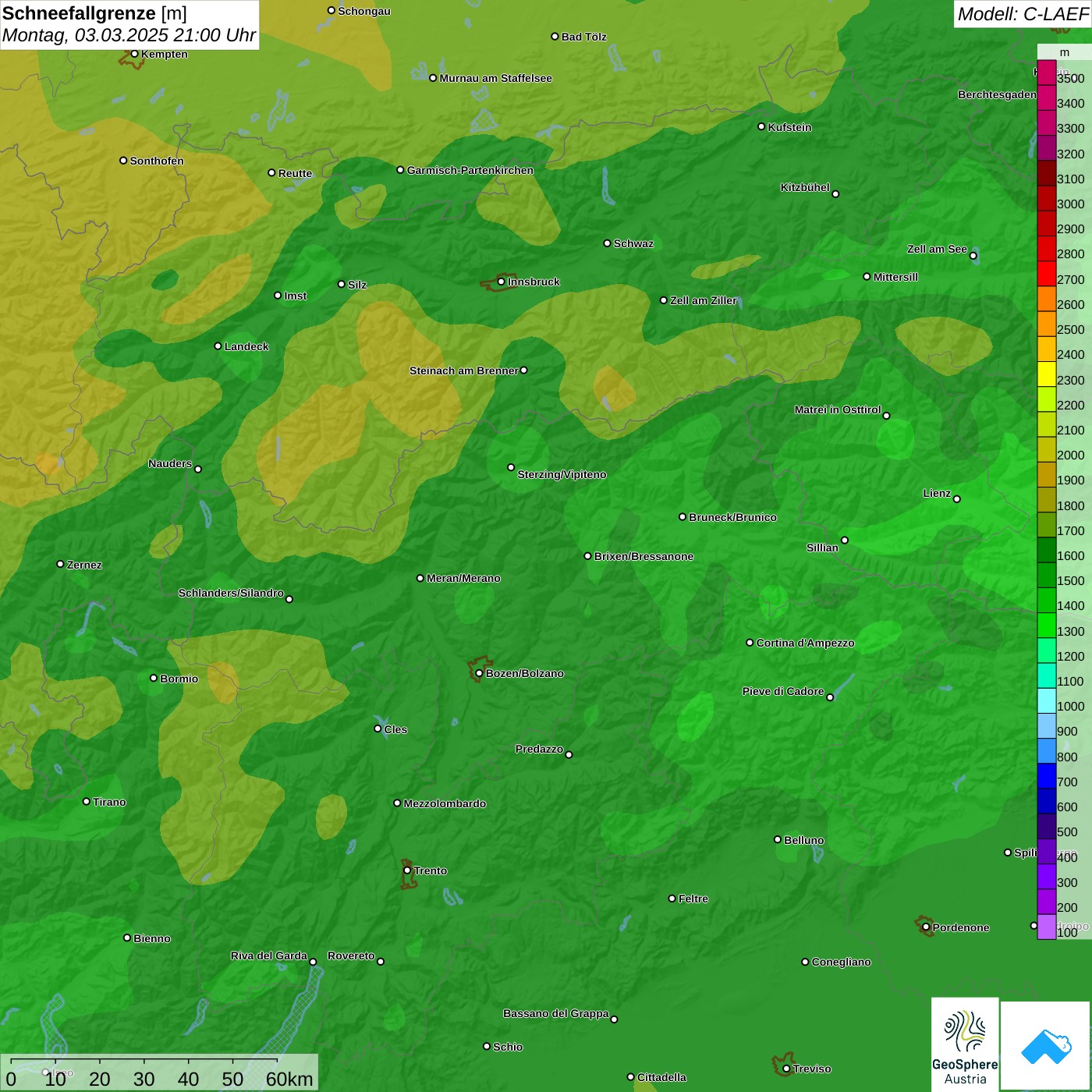Viewport: 1092px width, 1092px height.
Task: Select the 1000 m cyan legend swatch
Action: (1046, 700)
